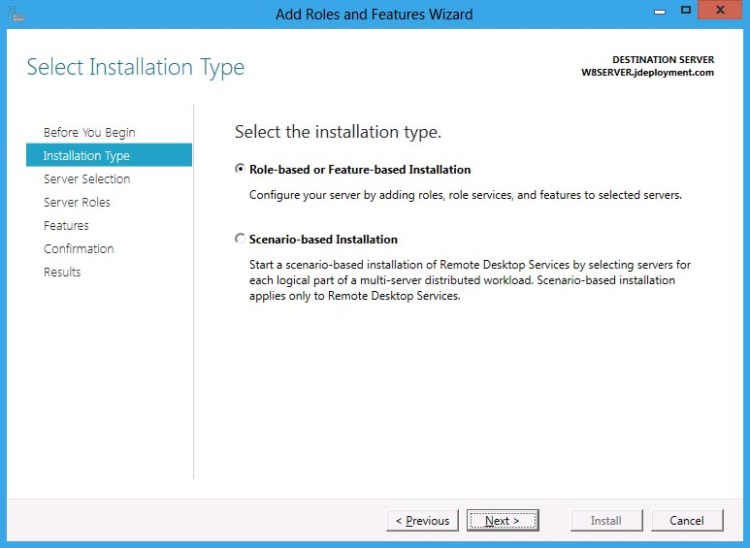Open the Installation Type step
750x548 pixels.
[x=86, y=156]
